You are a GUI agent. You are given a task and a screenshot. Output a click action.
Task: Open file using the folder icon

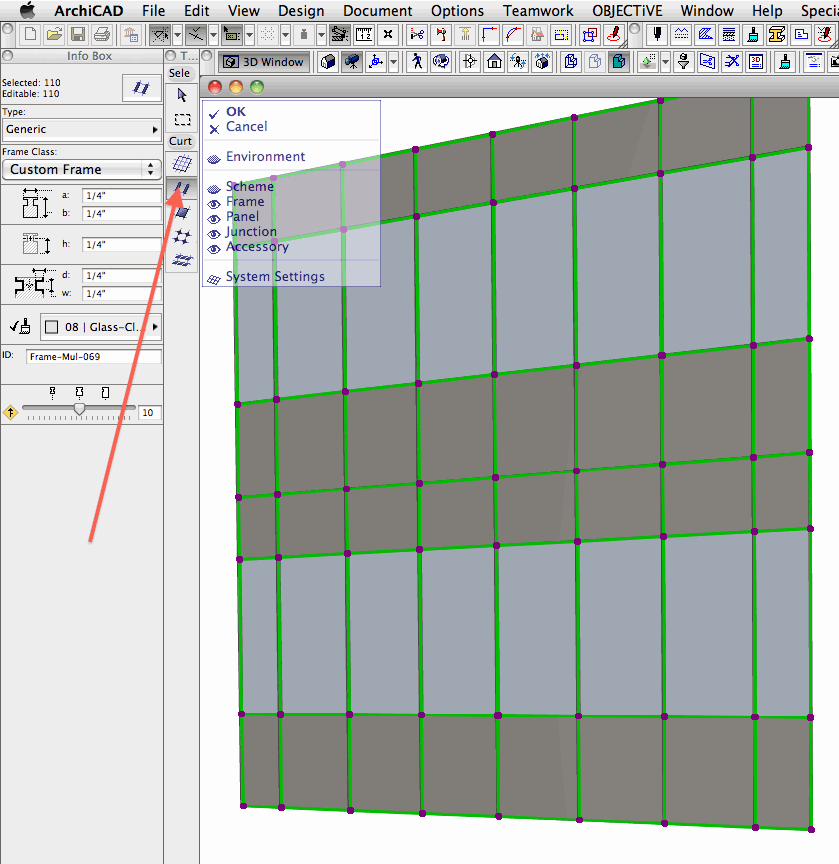pyautogui.click(x=54, y=35)
